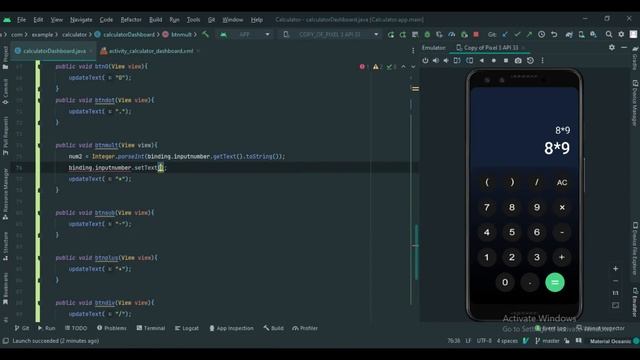The height and width of the screenshot is (360, 640).
Task: Open Search Everywhere magnifier icon
Action: [609, 35]
